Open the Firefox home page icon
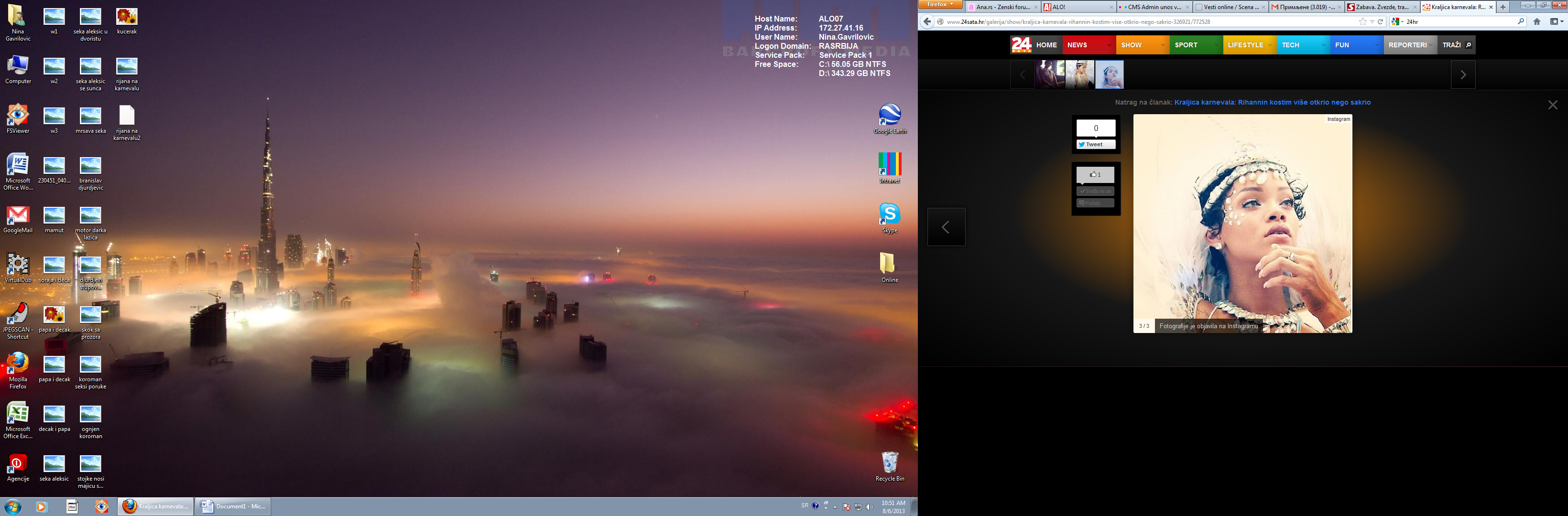Screen dimensions: 1568x516 click(x=1537, y=22)
